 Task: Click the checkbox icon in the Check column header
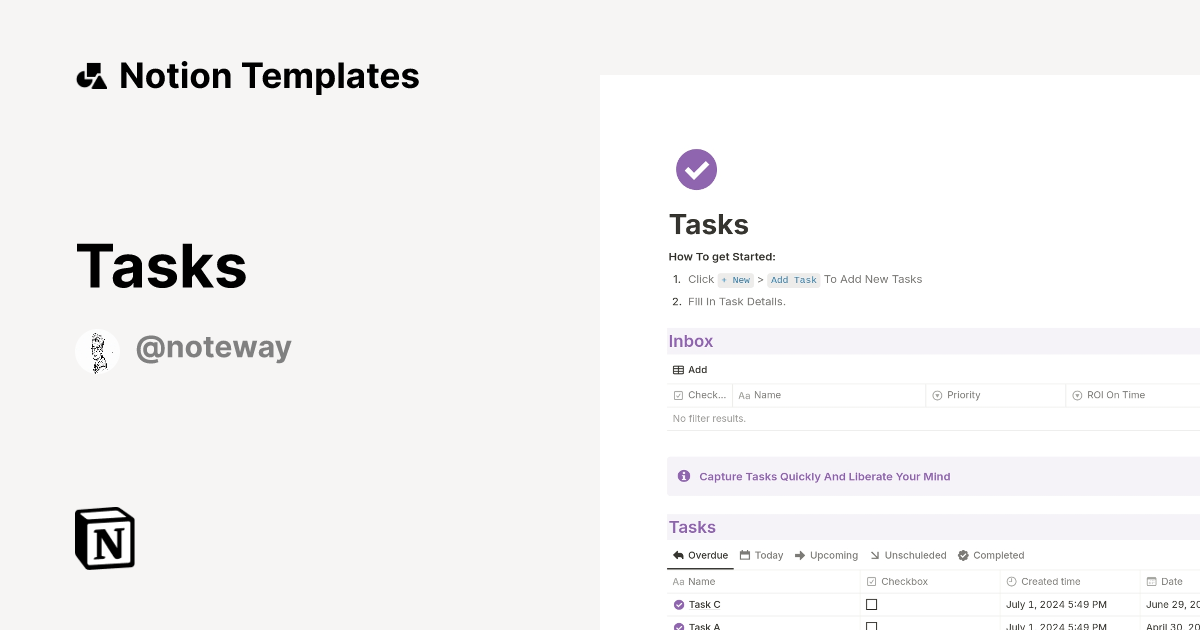click(677, 395)
